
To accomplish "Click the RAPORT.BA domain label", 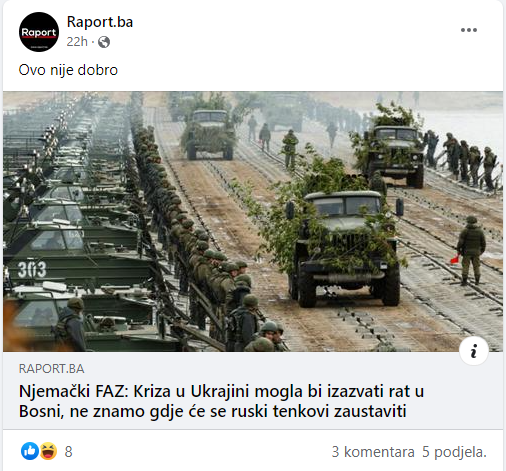I will (51, 369).
